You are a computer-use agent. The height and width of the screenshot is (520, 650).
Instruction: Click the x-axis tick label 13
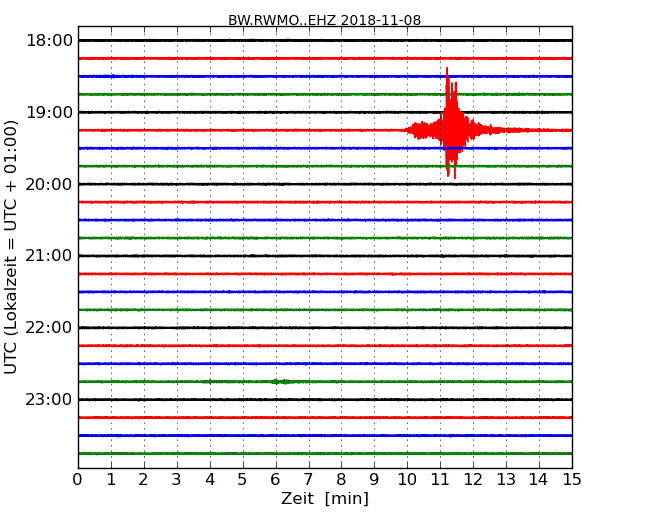506,479
